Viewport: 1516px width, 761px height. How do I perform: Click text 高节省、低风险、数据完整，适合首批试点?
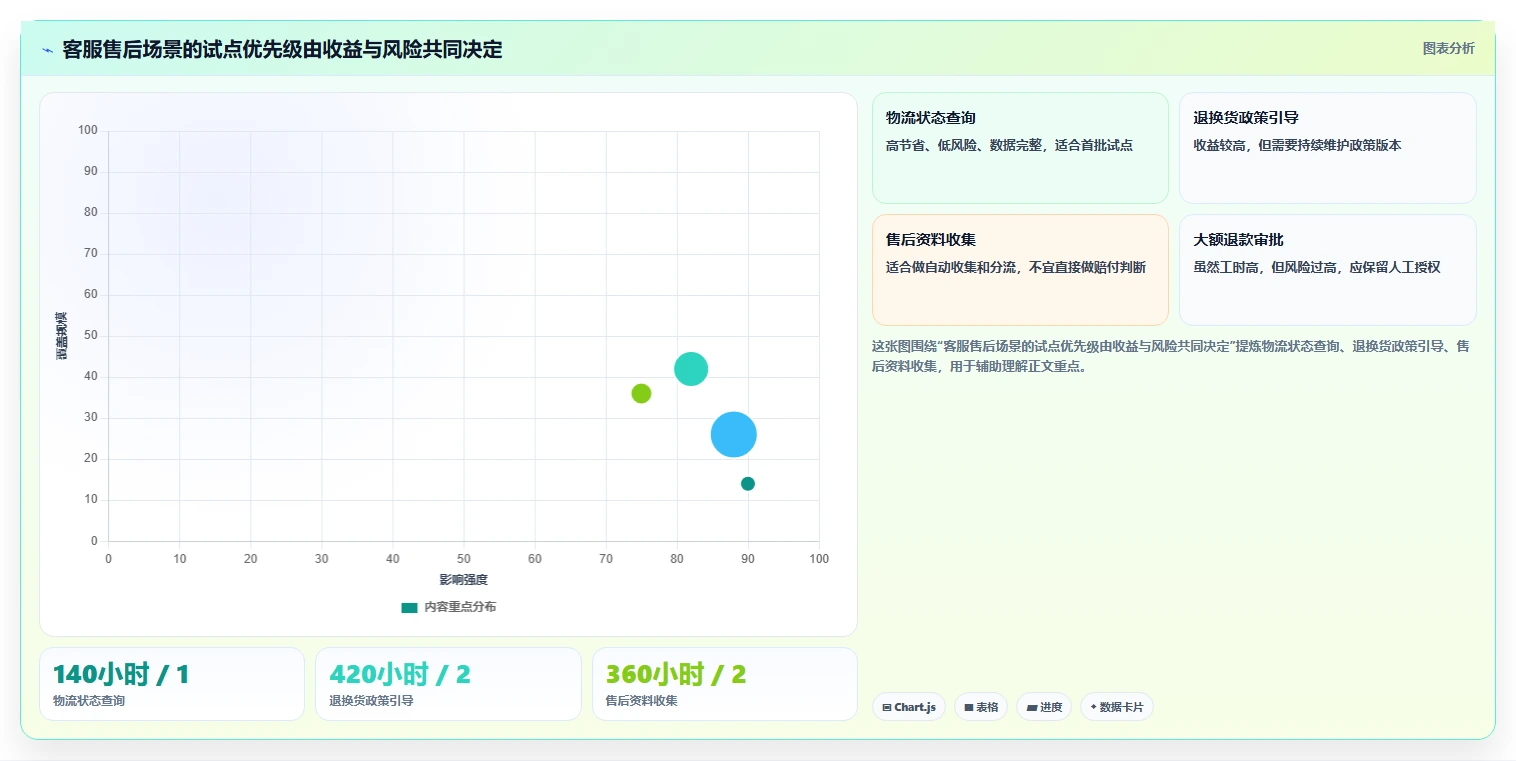pyautogui.click(x=1009, y=145)
